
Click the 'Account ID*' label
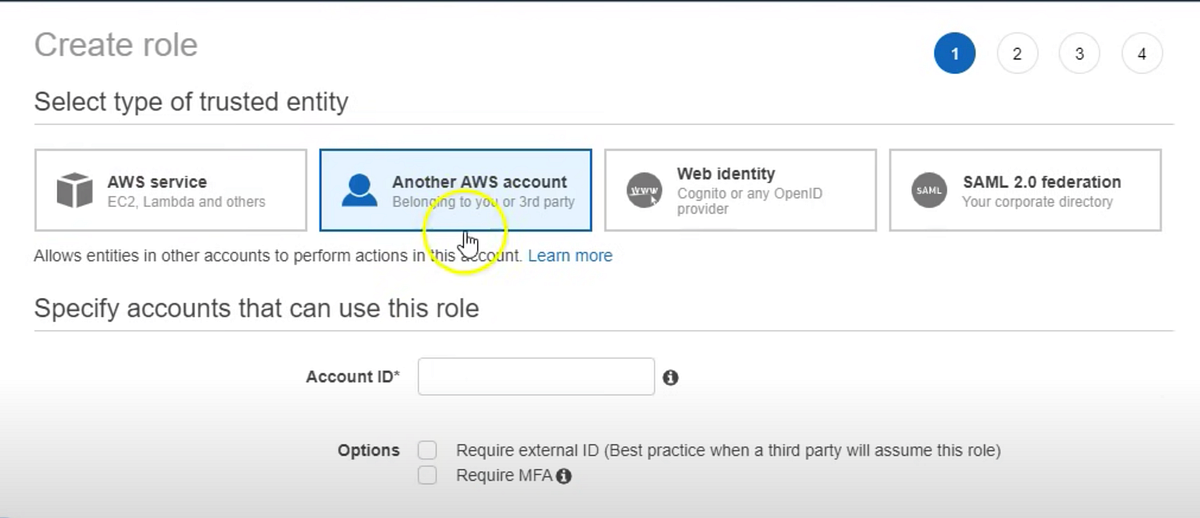(353, 377)
